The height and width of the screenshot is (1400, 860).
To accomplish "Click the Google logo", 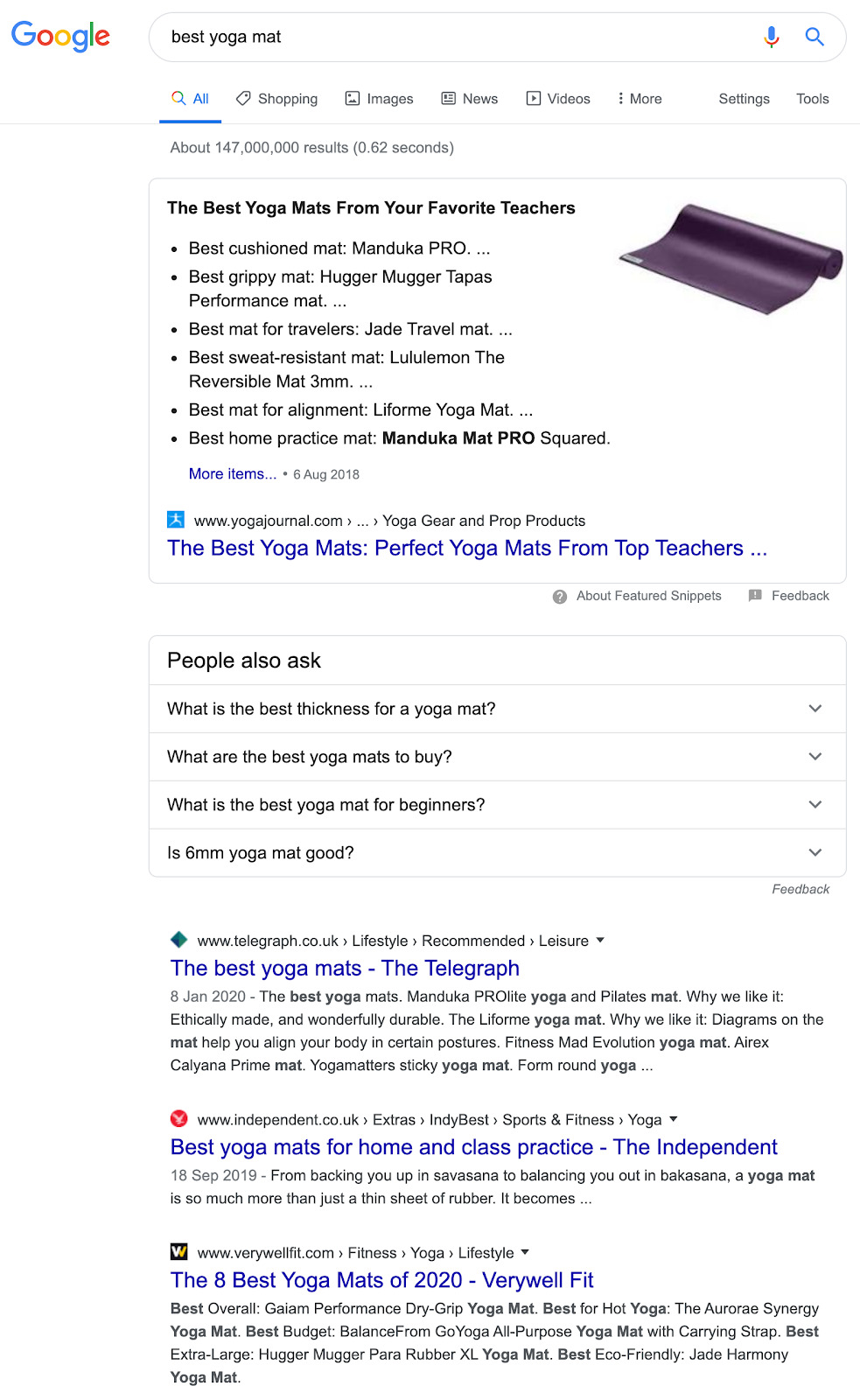I will coord(60,37).
